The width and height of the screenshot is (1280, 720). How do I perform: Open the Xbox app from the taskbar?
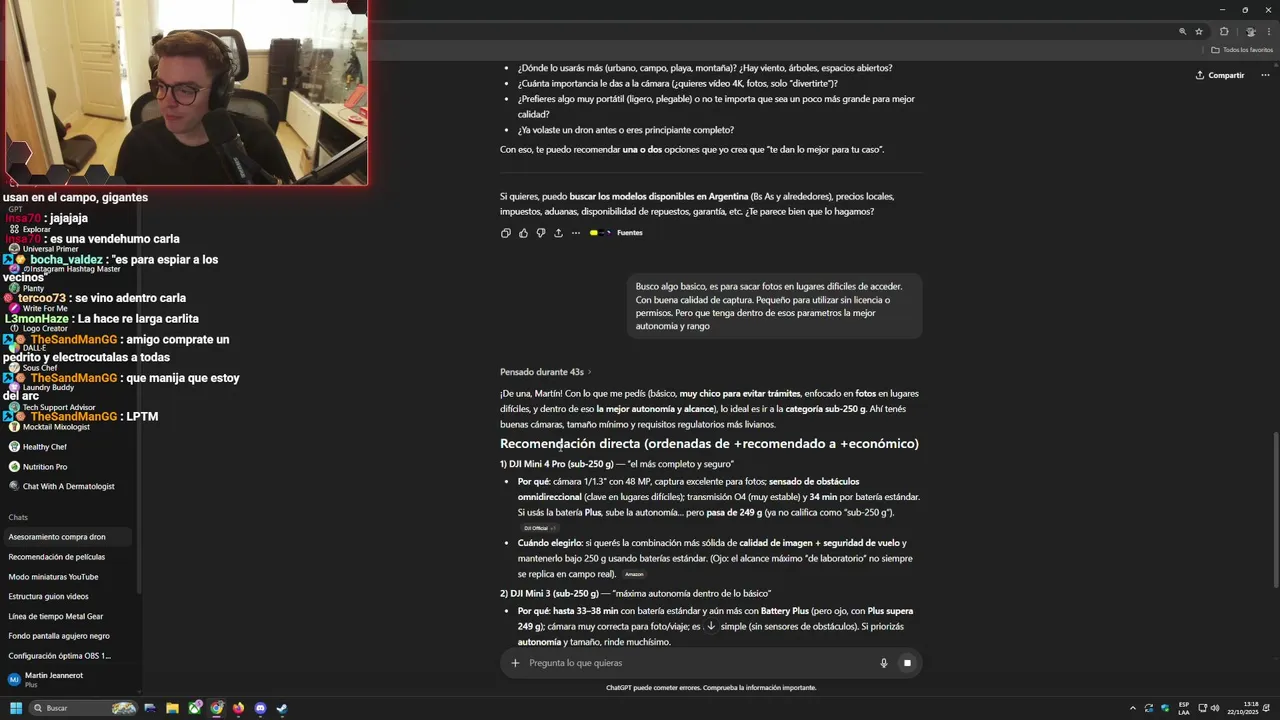195,708
